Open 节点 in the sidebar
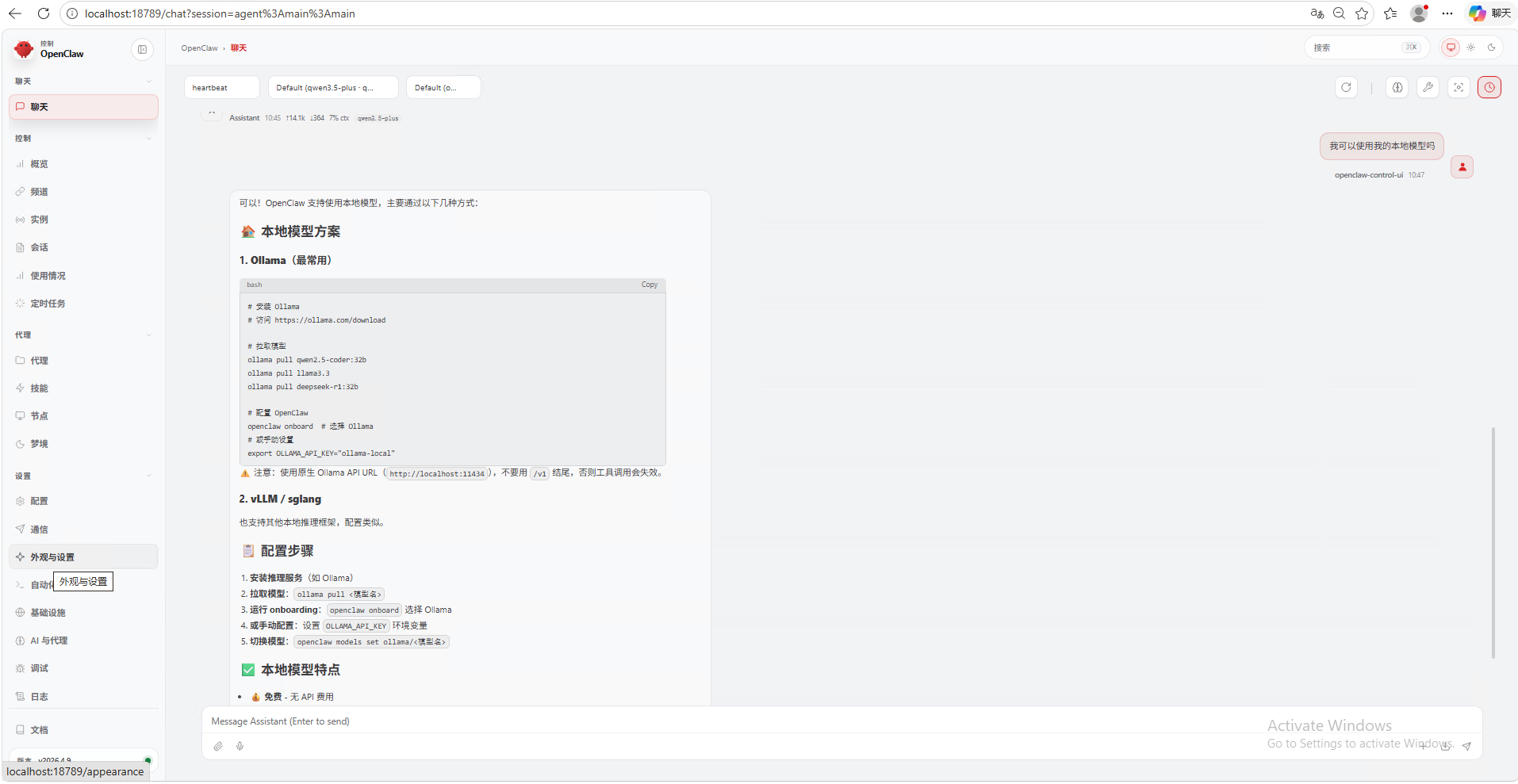This screenshot has width=1518, height=784. click(x=83, y=416)
